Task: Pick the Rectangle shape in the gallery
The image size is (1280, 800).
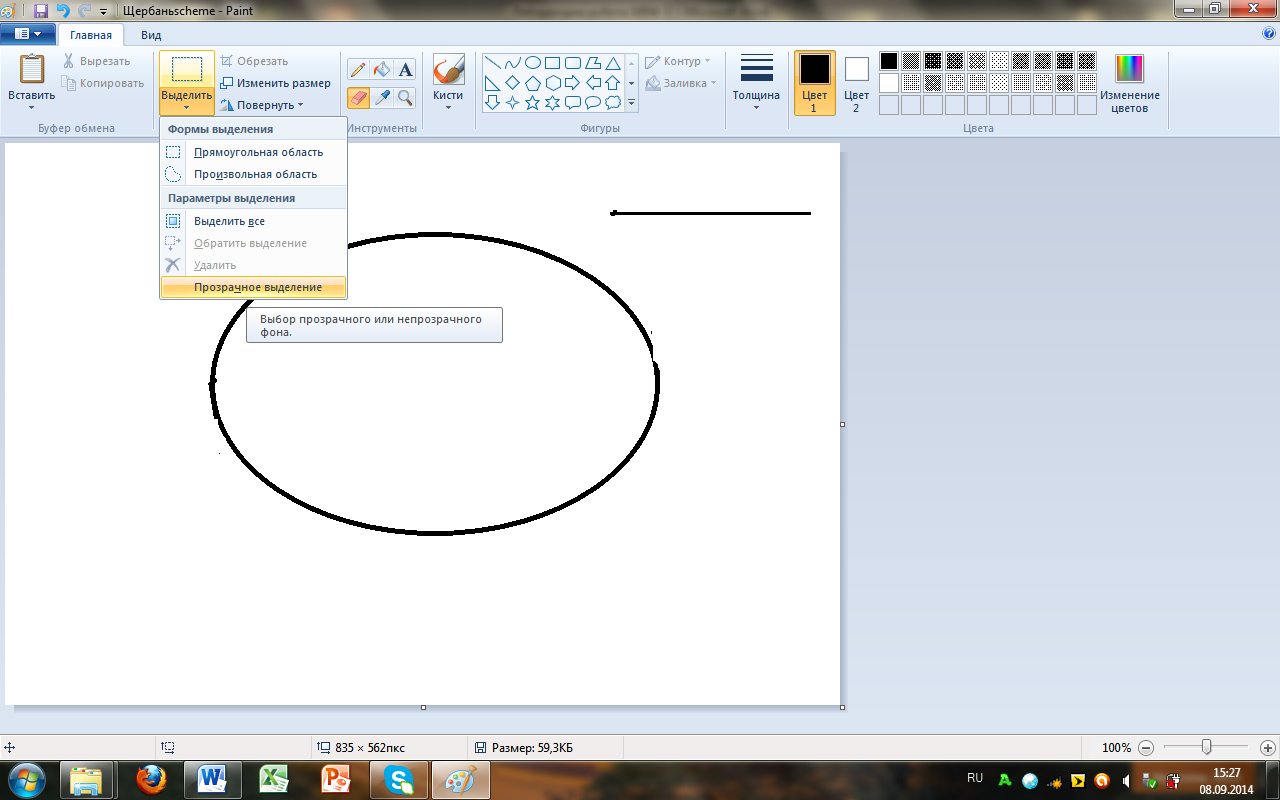Action: pyautogui.click(x=553, y=63)
